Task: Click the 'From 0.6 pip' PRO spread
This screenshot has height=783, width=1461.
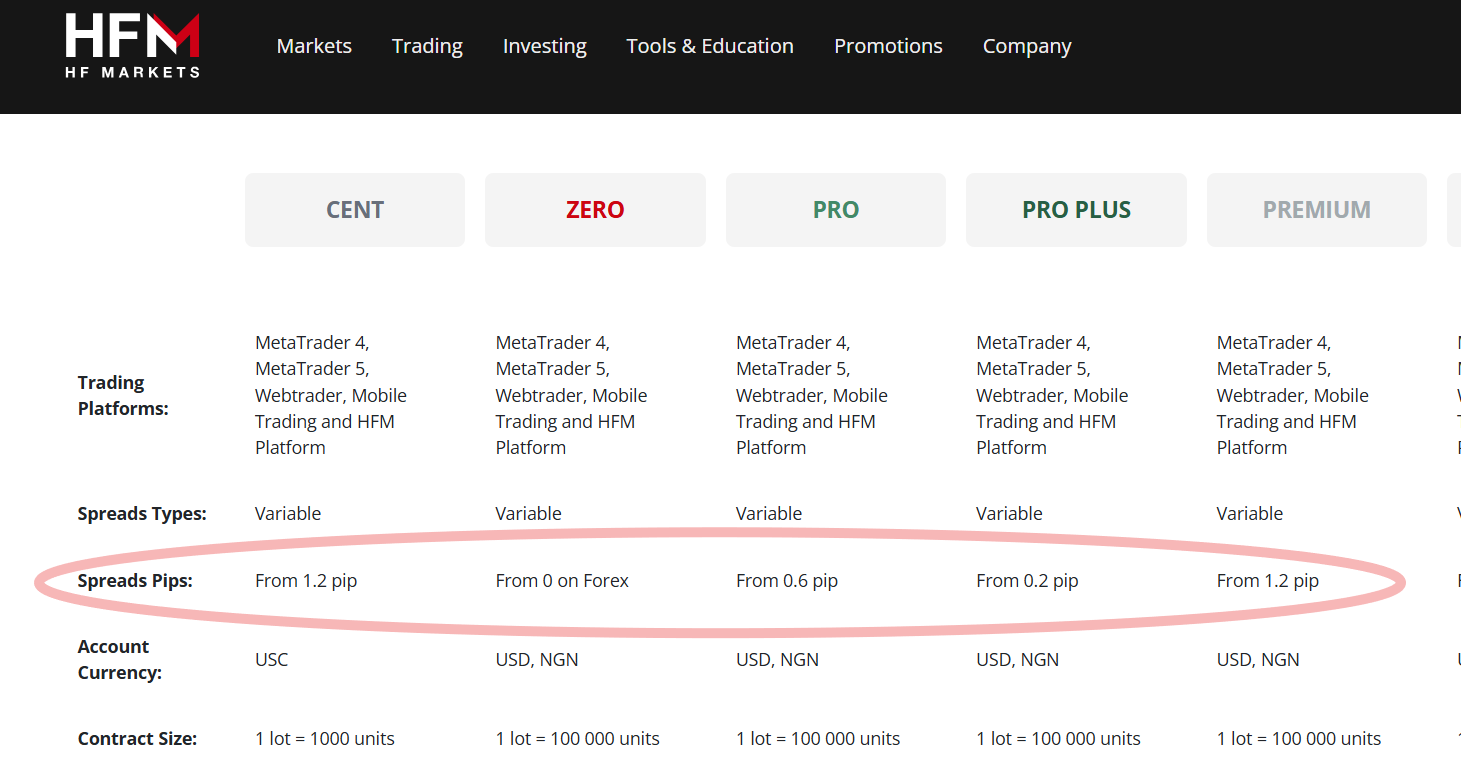Action: tap(787, 581)
